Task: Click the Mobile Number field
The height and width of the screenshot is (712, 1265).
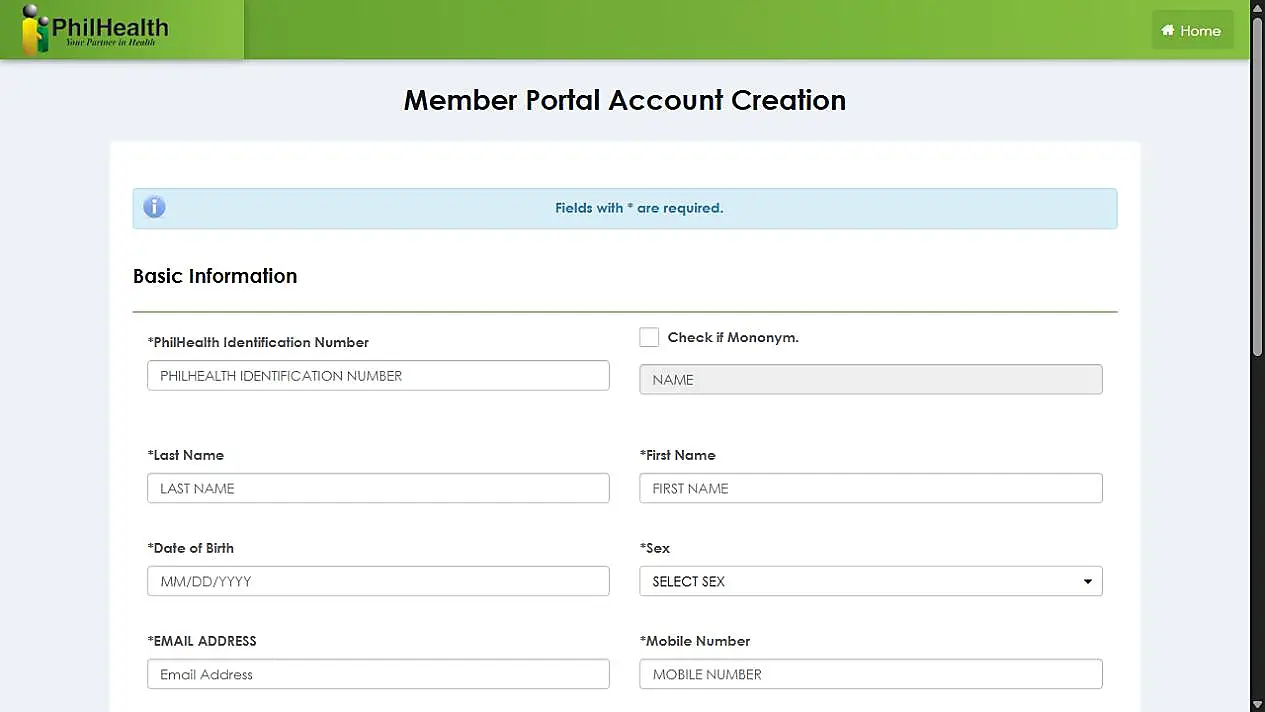Action: pyautogui.click(x=871, y=674)
